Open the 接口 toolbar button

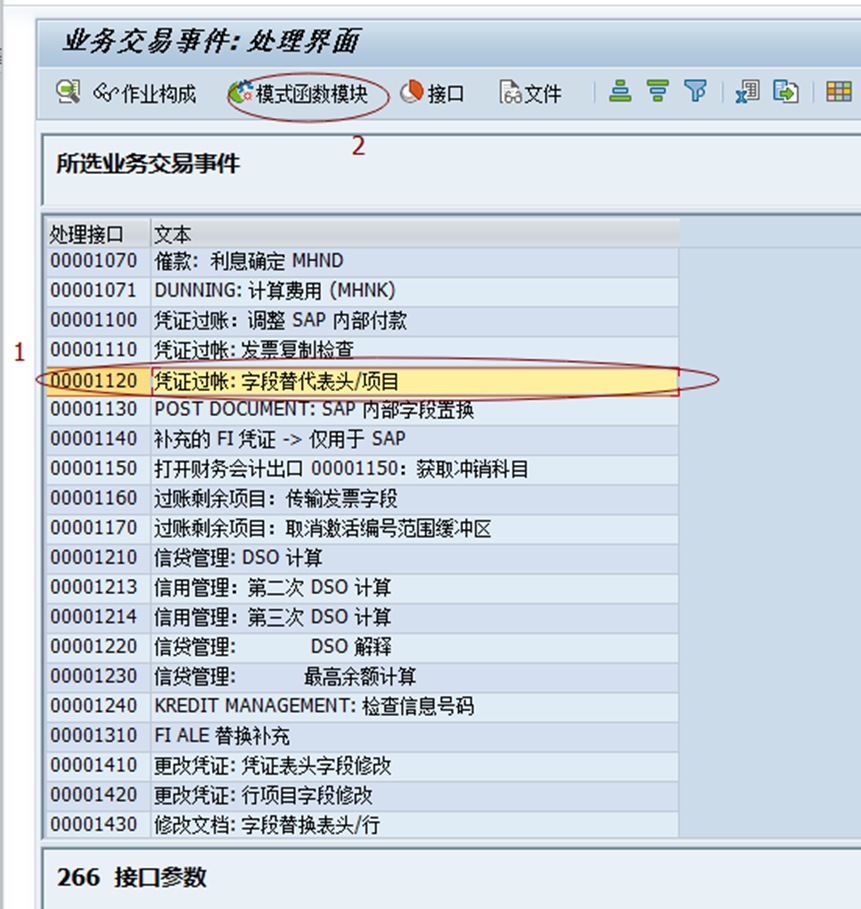(x=433, y=93)
